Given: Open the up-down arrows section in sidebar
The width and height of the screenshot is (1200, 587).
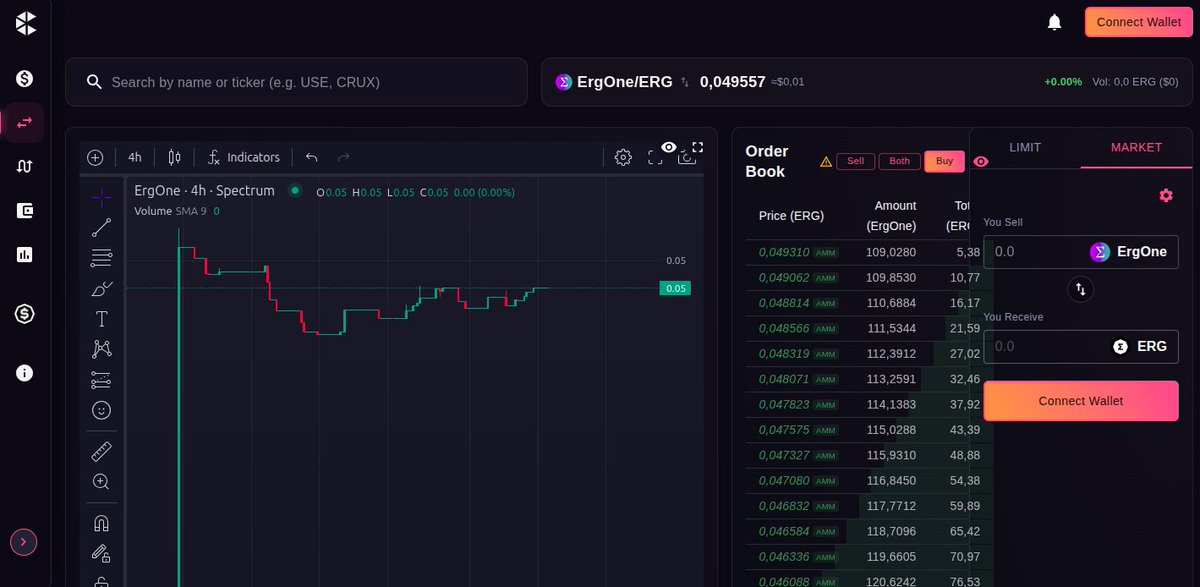Looking at the screenshot, I should click(25, 166).
